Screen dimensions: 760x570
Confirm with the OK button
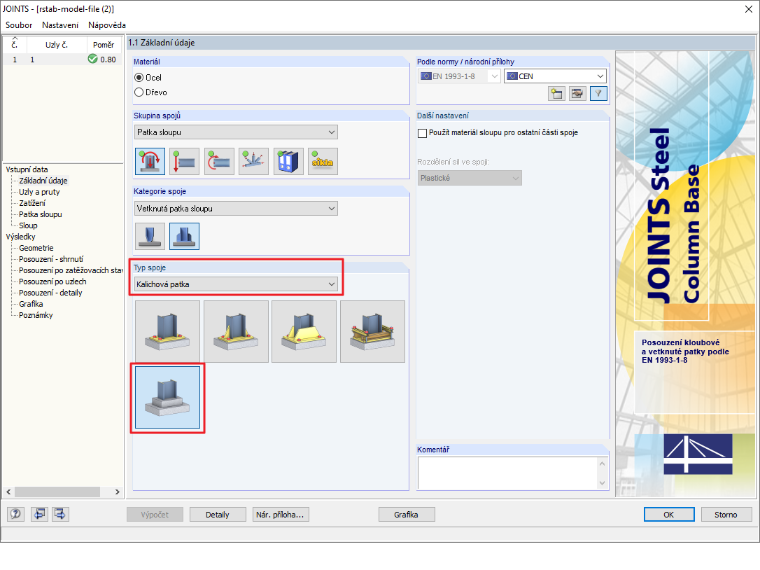[x=669, y=515]
